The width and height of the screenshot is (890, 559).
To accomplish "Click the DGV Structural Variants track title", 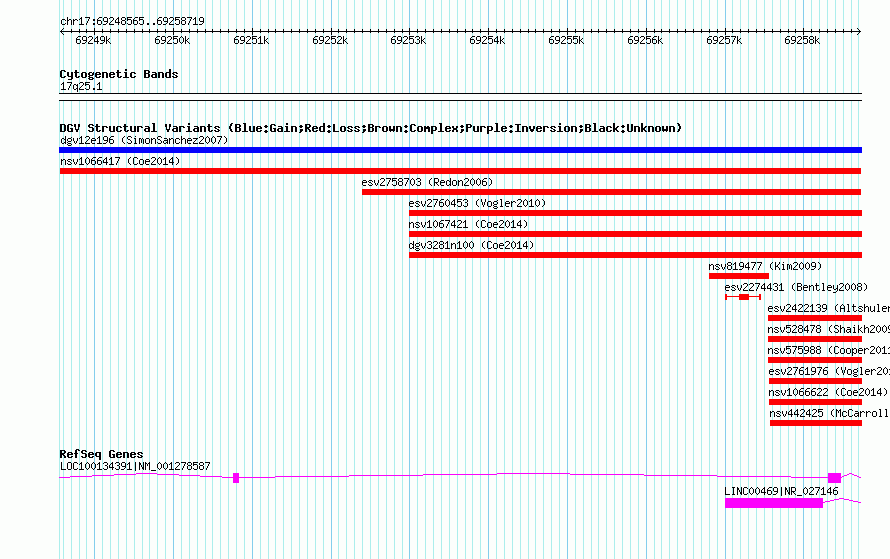I will [x=371, y=128].
